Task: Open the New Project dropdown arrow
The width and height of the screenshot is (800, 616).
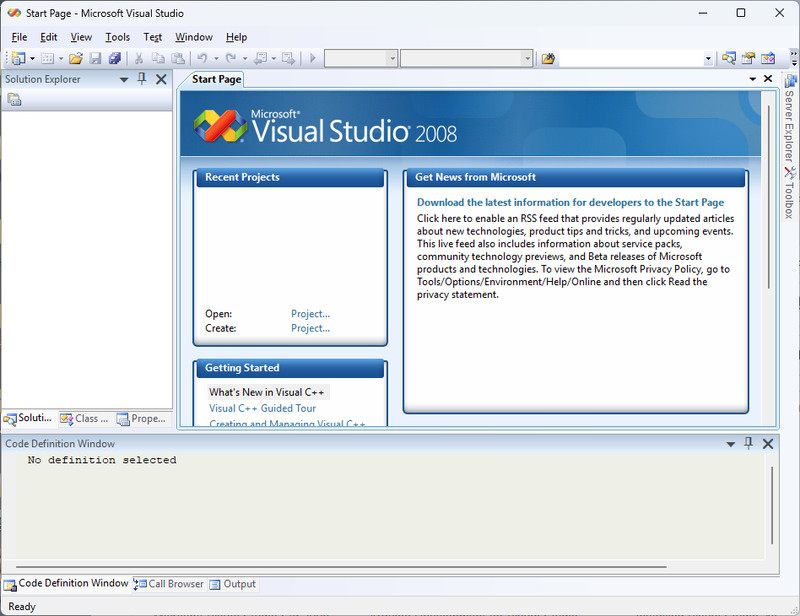Action: pyautogui.click(x=32, y=58)
